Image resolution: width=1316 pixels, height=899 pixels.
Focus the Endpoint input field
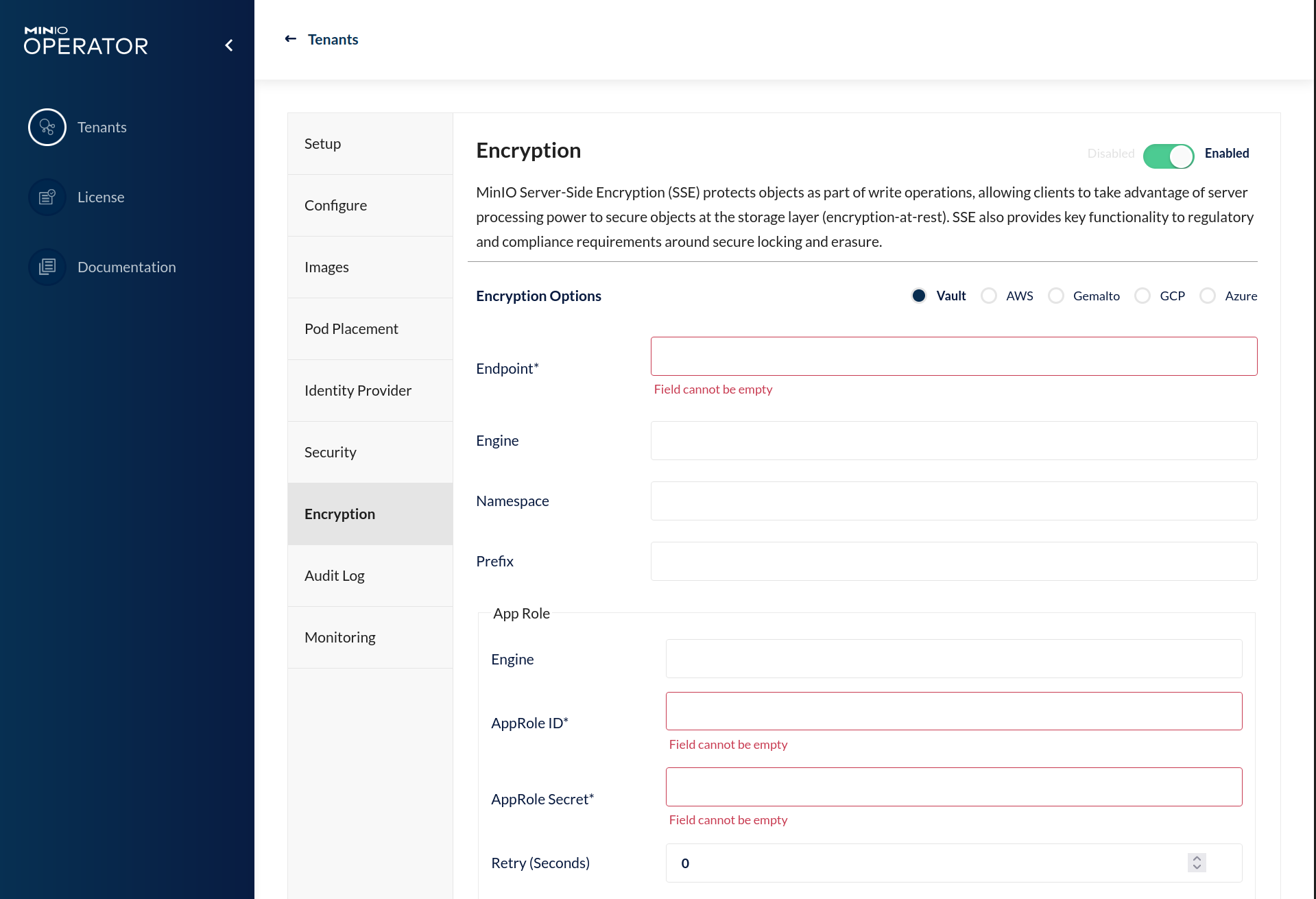(x=953, y=357)
